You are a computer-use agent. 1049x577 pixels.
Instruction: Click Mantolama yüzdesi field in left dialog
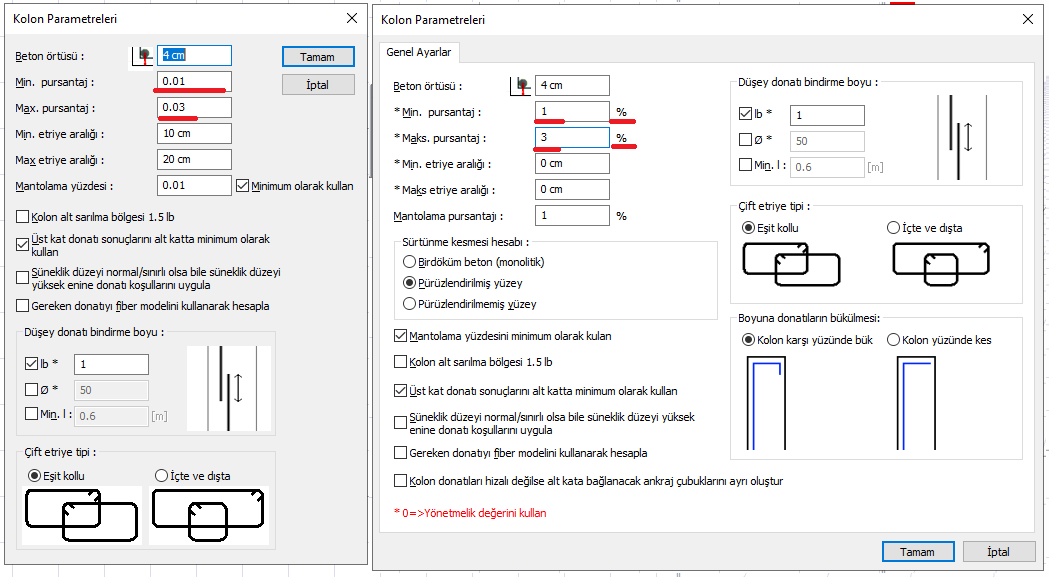click(x=195, y=185)
